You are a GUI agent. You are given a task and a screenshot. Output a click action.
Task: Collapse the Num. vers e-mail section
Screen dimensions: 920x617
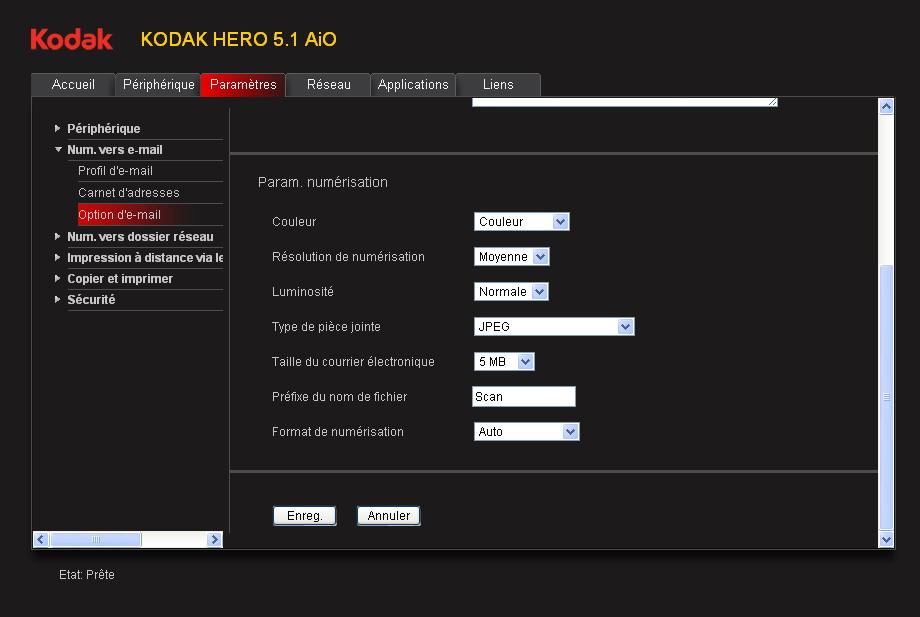tap(114, 150)
